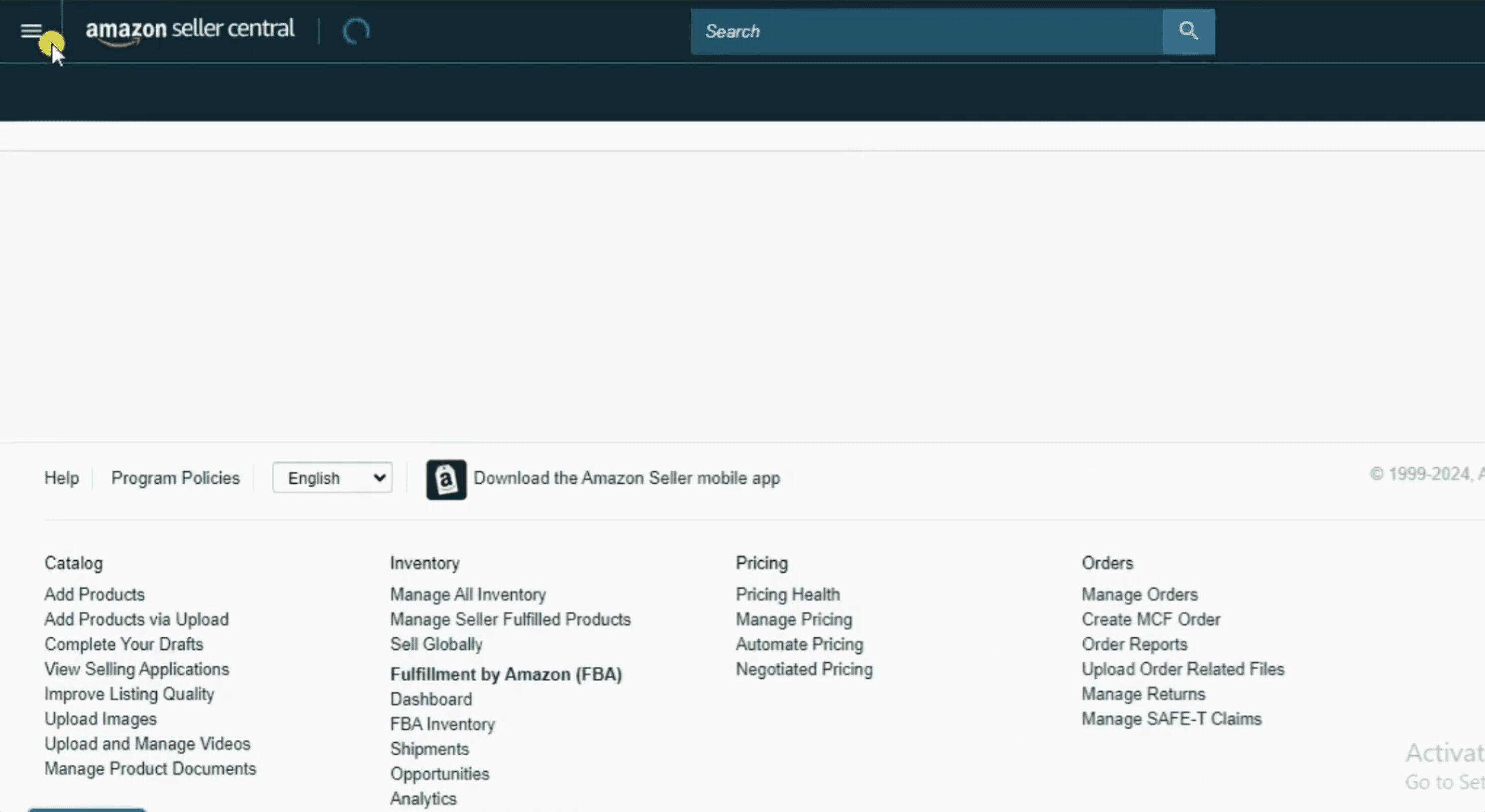Open the hamburger navigation menu
Viewport: 1485px width, 812px height.
point(31,30)
